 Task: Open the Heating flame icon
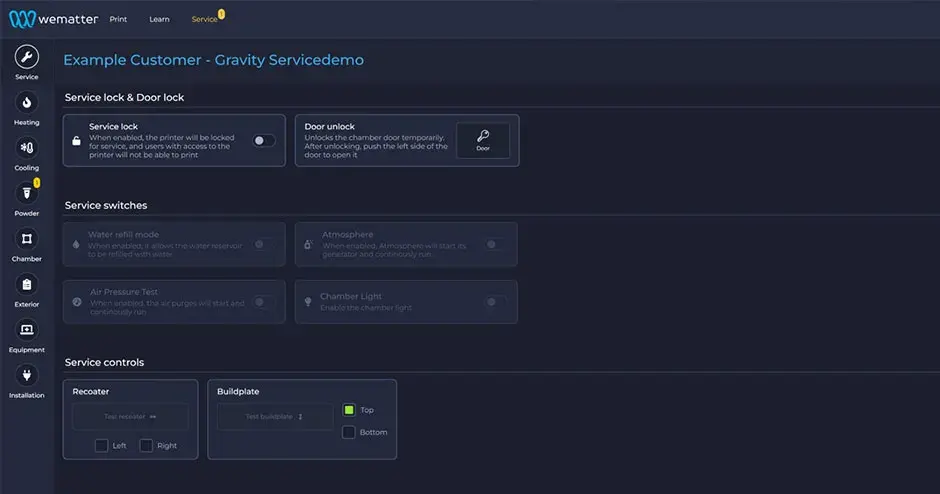tap(27, 103)
